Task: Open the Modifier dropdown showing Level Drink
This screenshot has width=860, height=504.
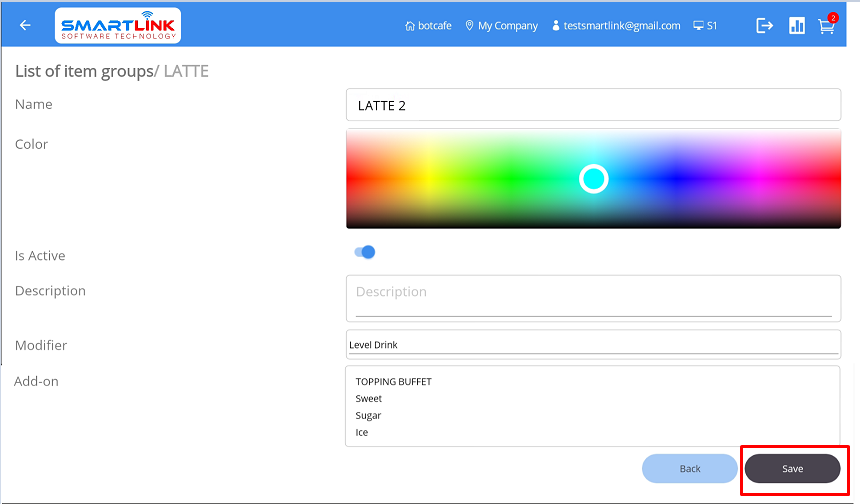Action: 593,345
